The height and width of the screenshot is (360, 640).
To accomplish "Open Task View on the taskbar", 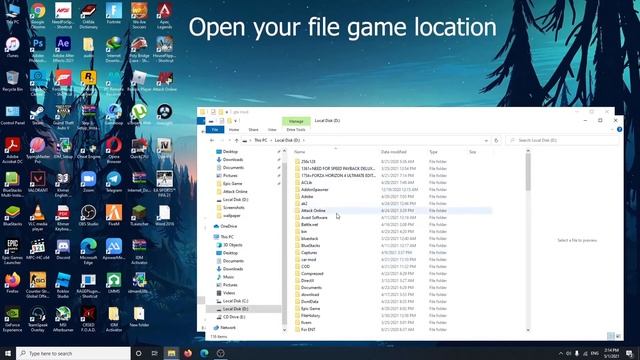I will click(x=154, y=353).
